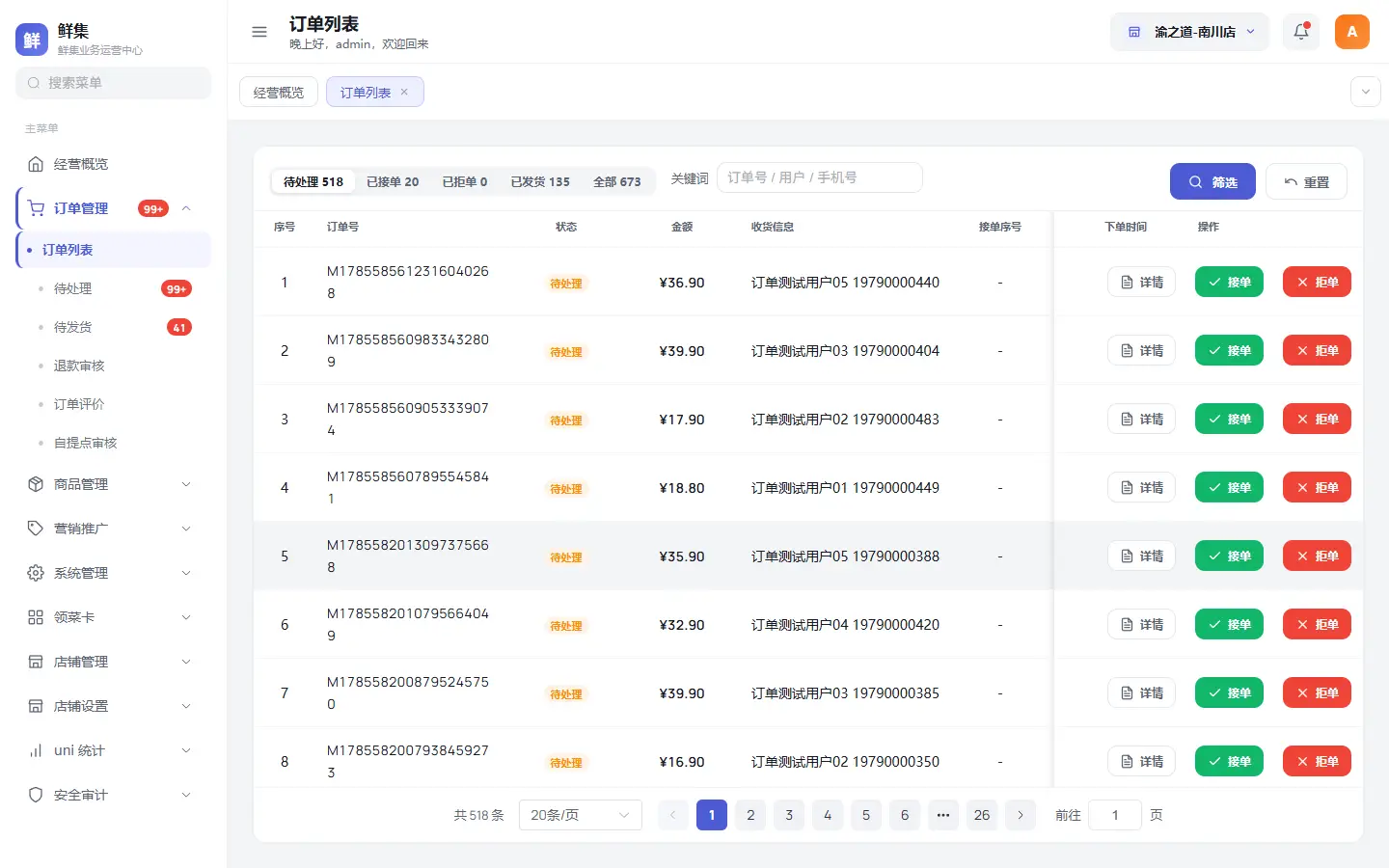Open 自提点审核 in the sidebar
Image resolution: width=1389 pixels, height=868 pixels.
point(85,443)
